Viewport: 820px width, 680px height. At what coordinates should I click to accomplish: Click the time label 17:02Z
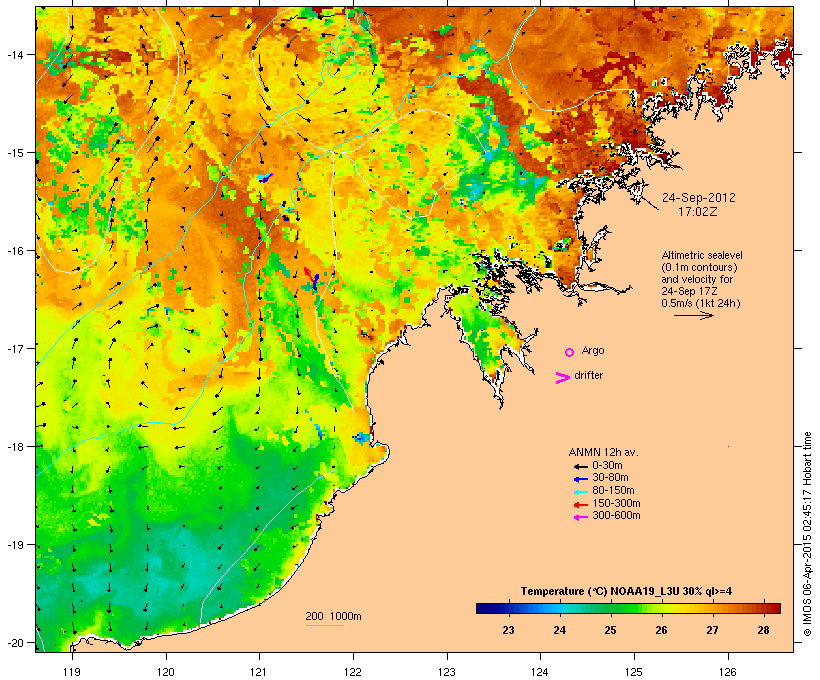tap(698, 212)
